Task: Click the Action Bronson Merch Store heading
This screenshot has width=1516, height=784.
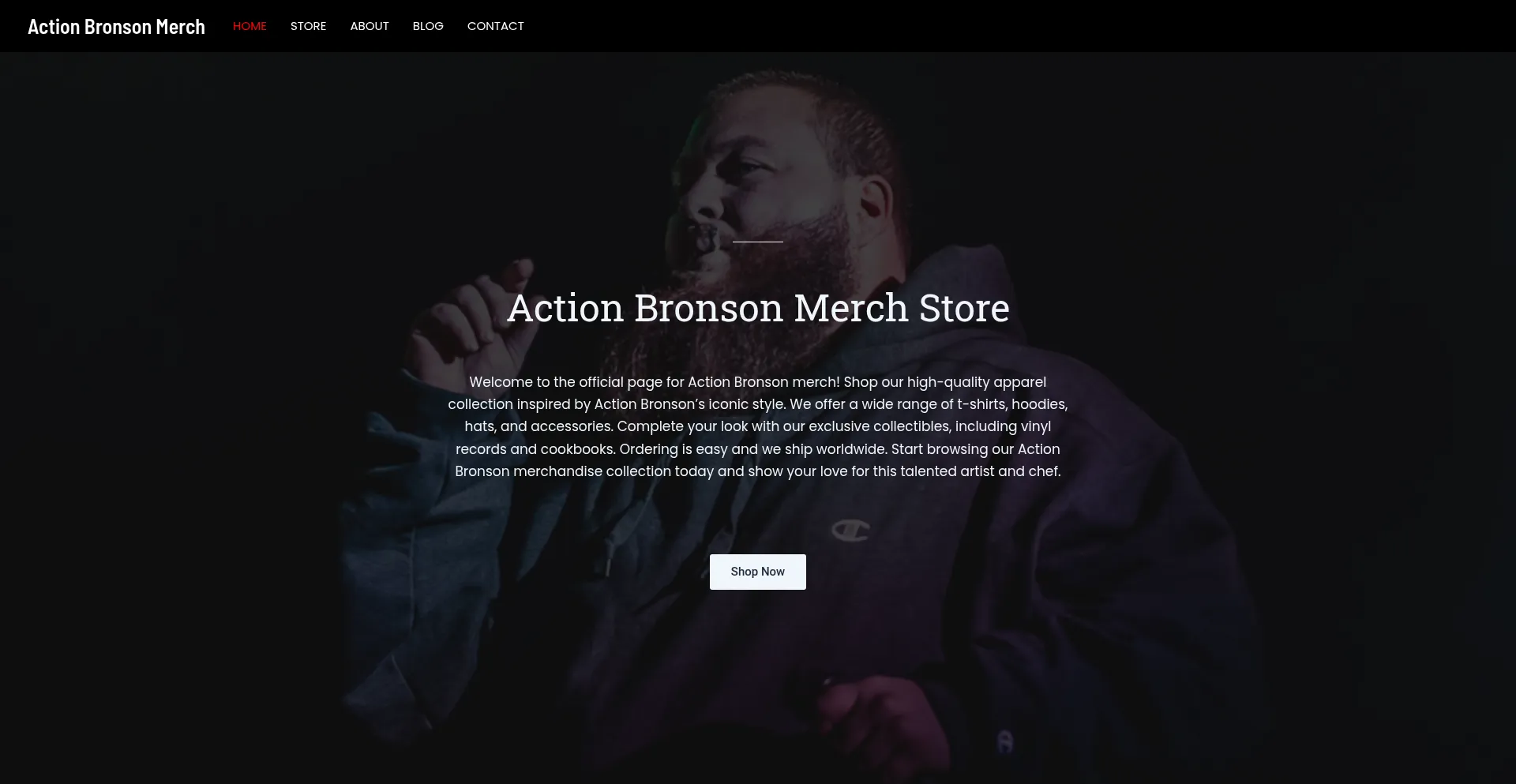Action: (758, 308)
